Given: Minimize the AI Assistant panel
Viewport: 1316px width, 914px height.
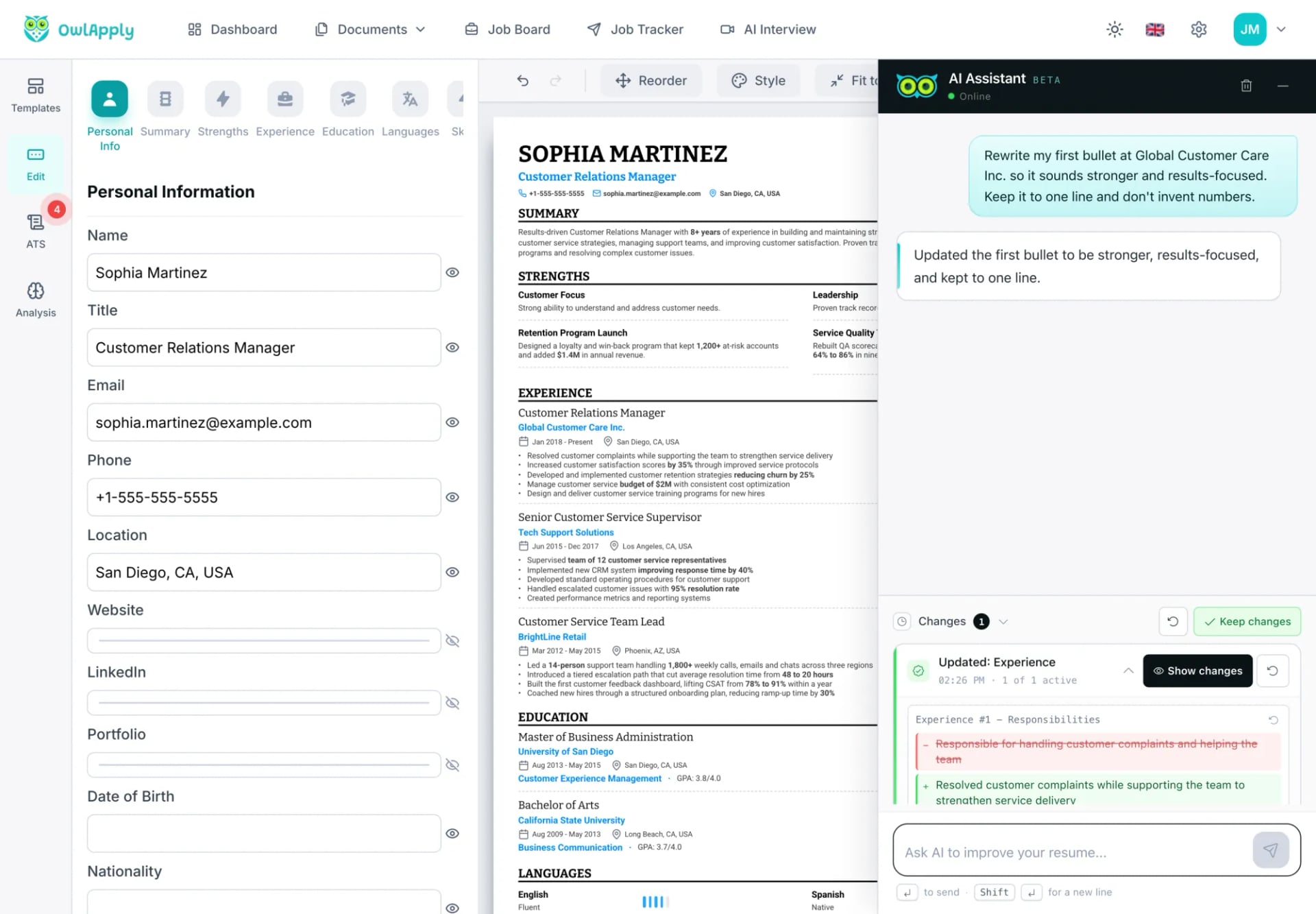Looking at the screenshot, I should (1283, 86).
